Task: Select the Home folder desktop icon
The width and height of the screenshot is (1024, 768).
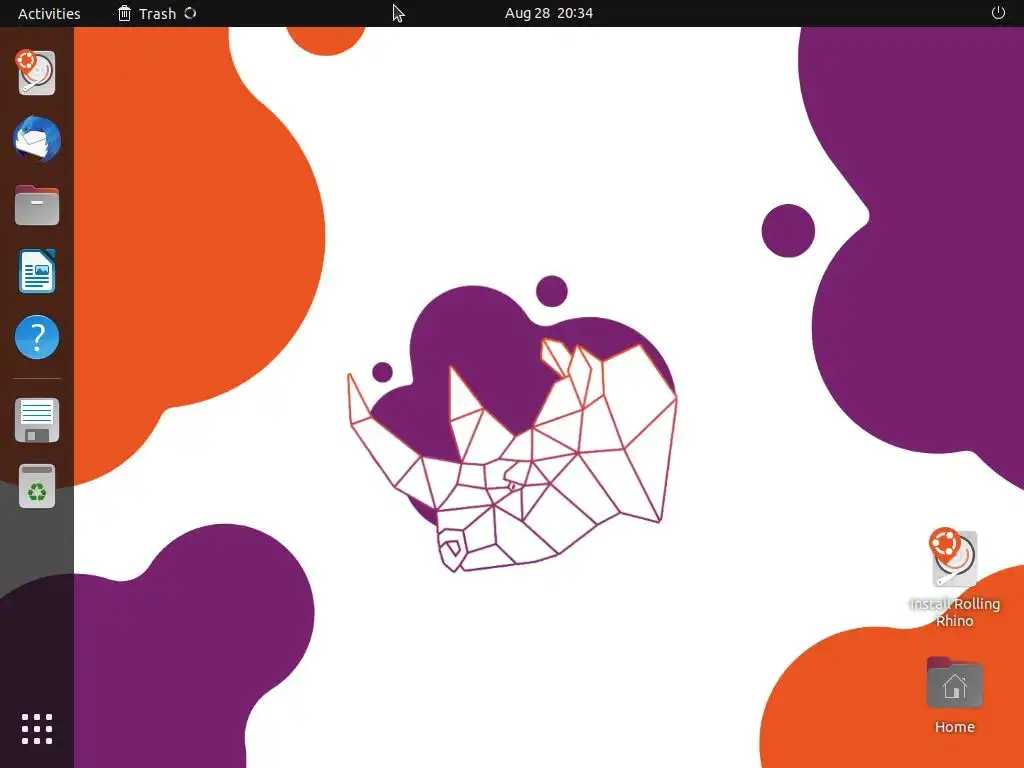Action: point(954,696)
